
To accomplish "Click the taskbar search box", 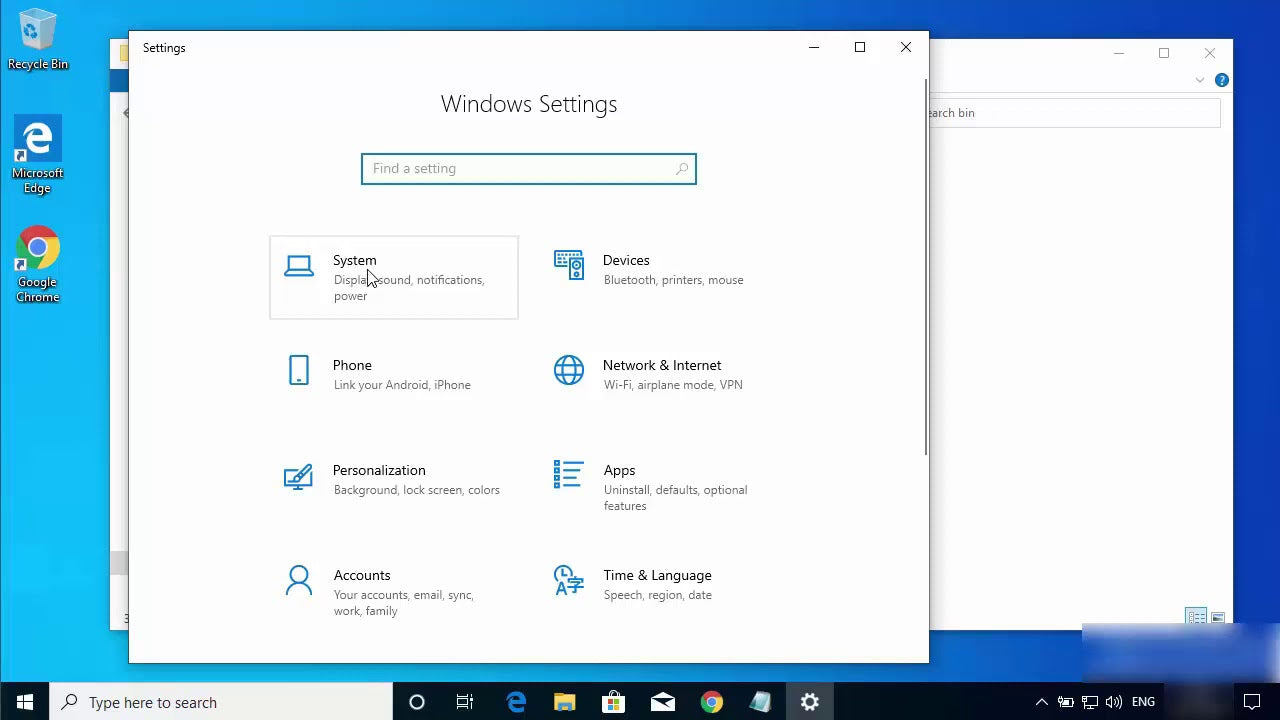I will pos(220,702).
